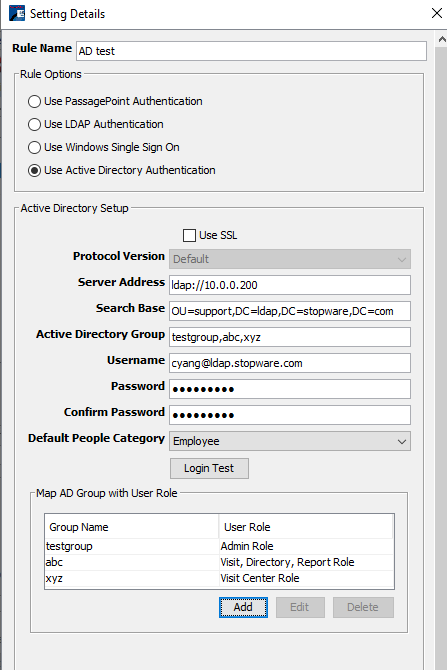Click the Rule Name text field
The image size is (447, 670).
[251, 51]
